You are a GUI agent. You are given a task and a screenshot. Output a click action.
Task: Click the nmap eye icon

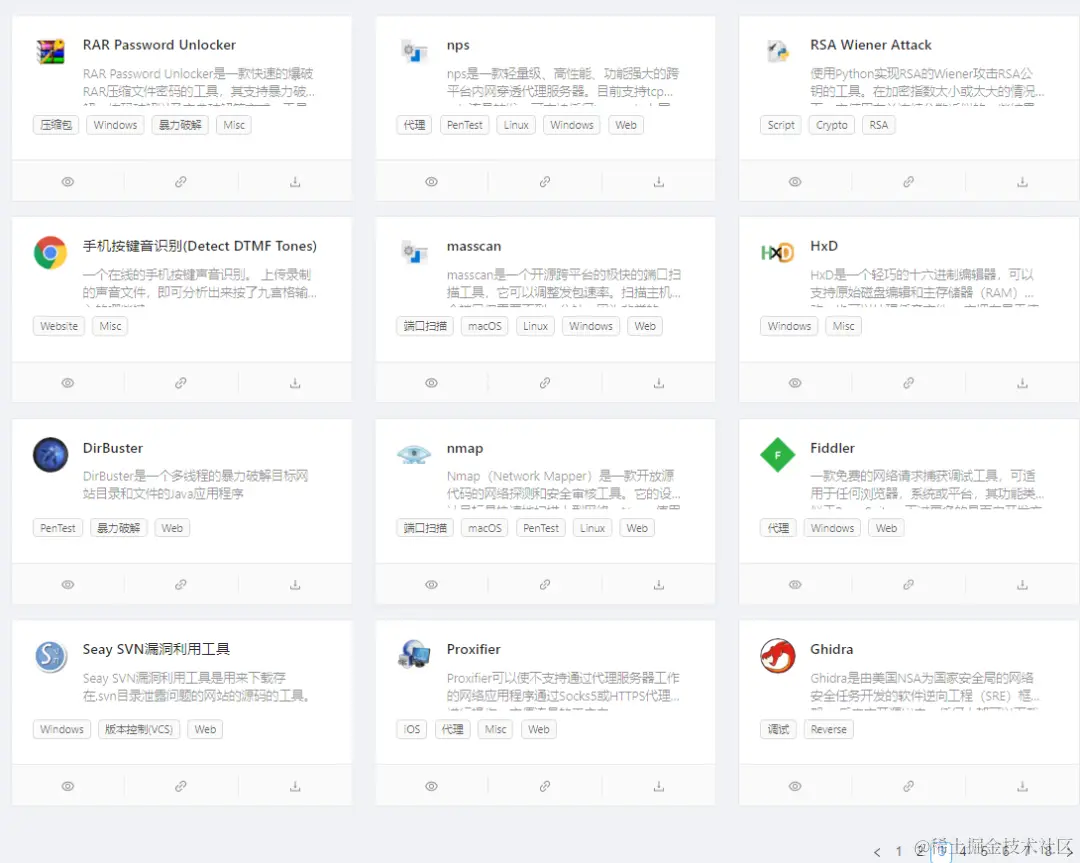pyautogui.click(x=414, y=455)
